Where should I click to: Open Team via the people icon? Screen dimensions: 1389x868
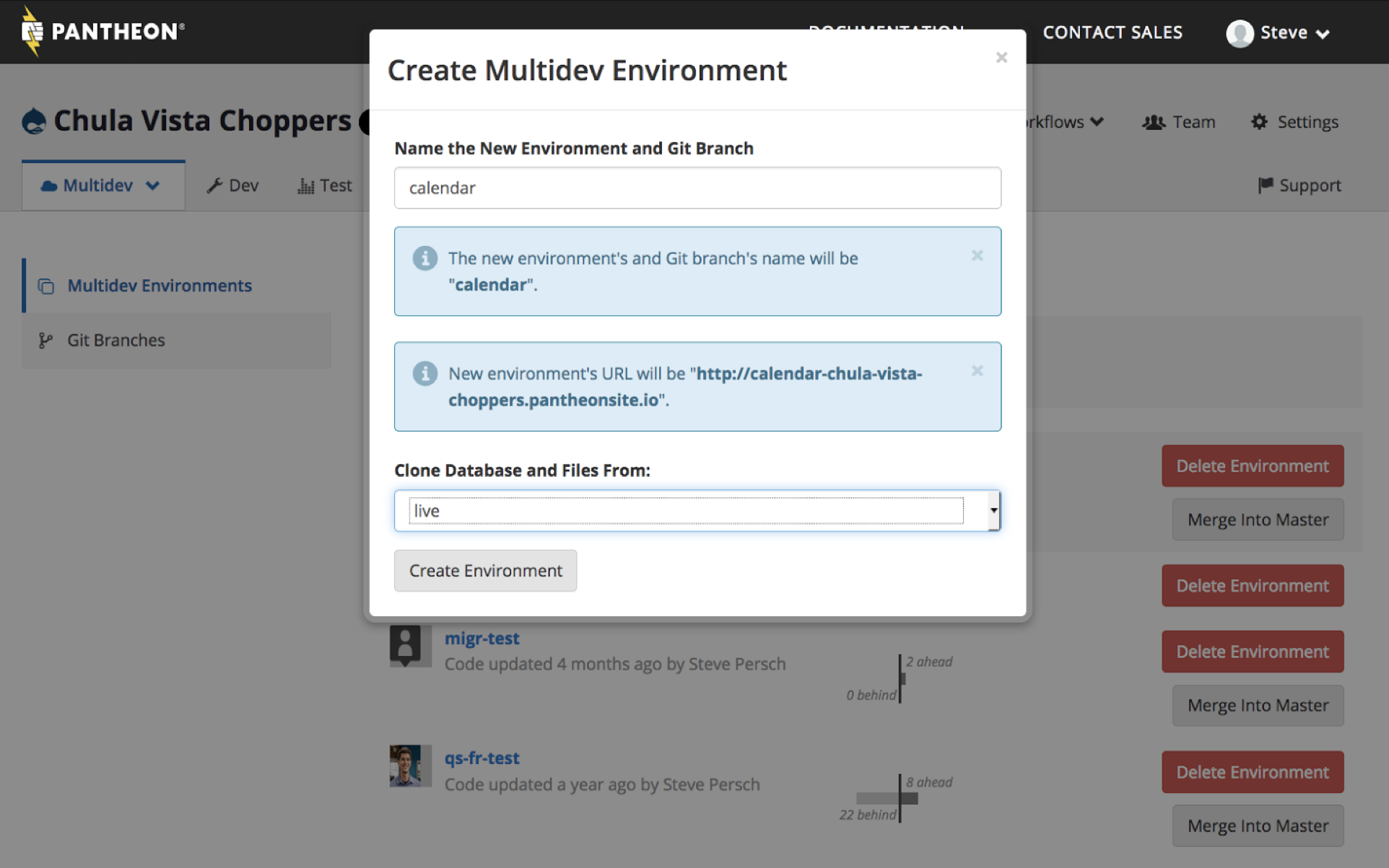pyautogui.click(x=1153, y=122)
